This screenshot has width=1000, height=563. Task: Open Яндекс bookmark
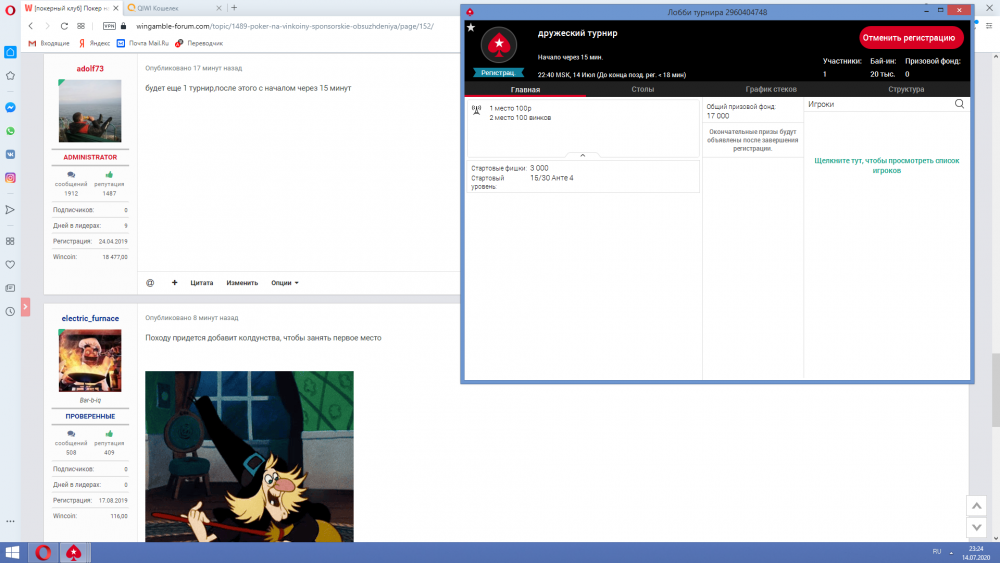[x=94, y=43]
